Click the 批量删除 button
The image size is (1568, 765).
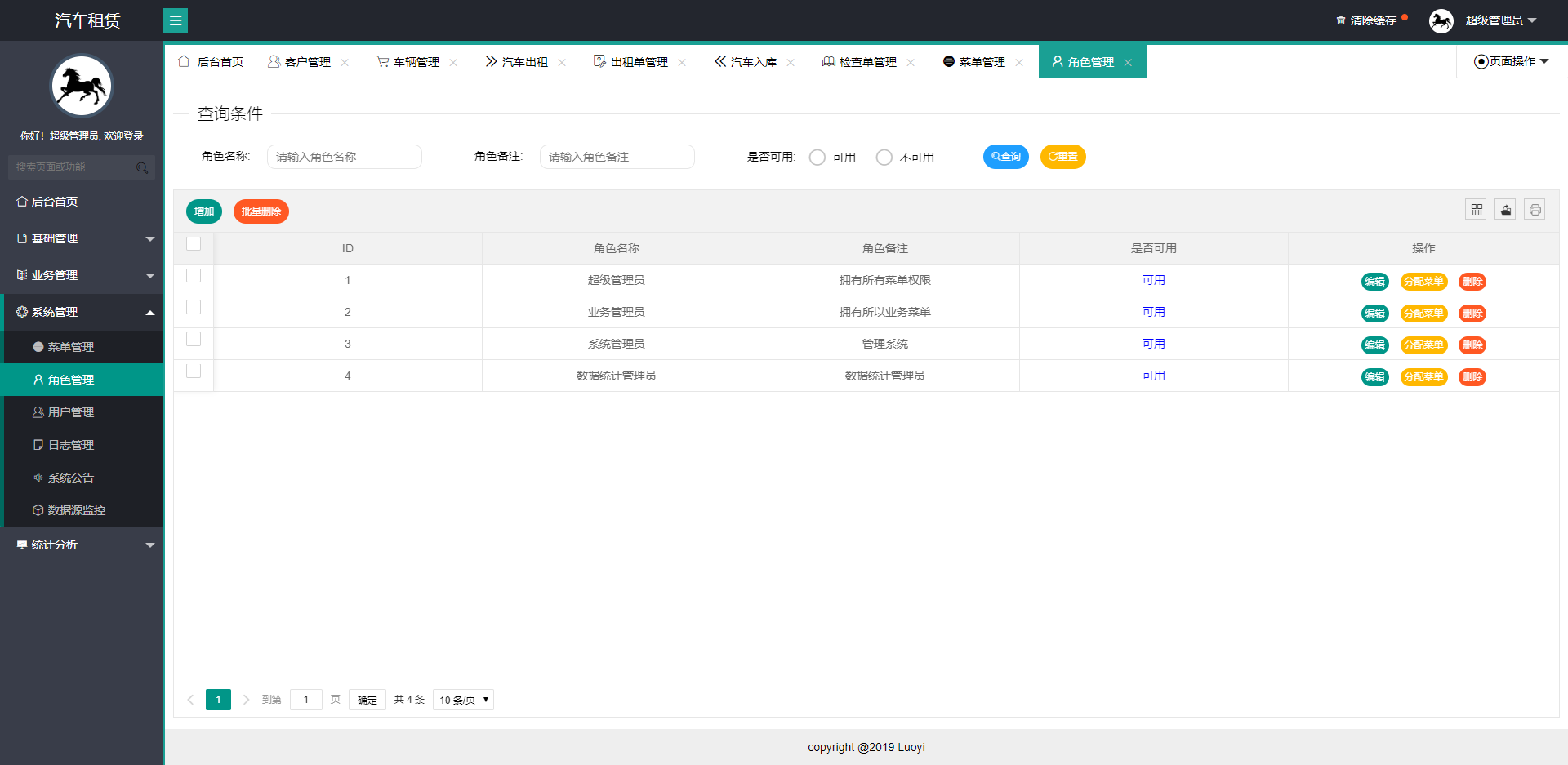click(261, 211)
